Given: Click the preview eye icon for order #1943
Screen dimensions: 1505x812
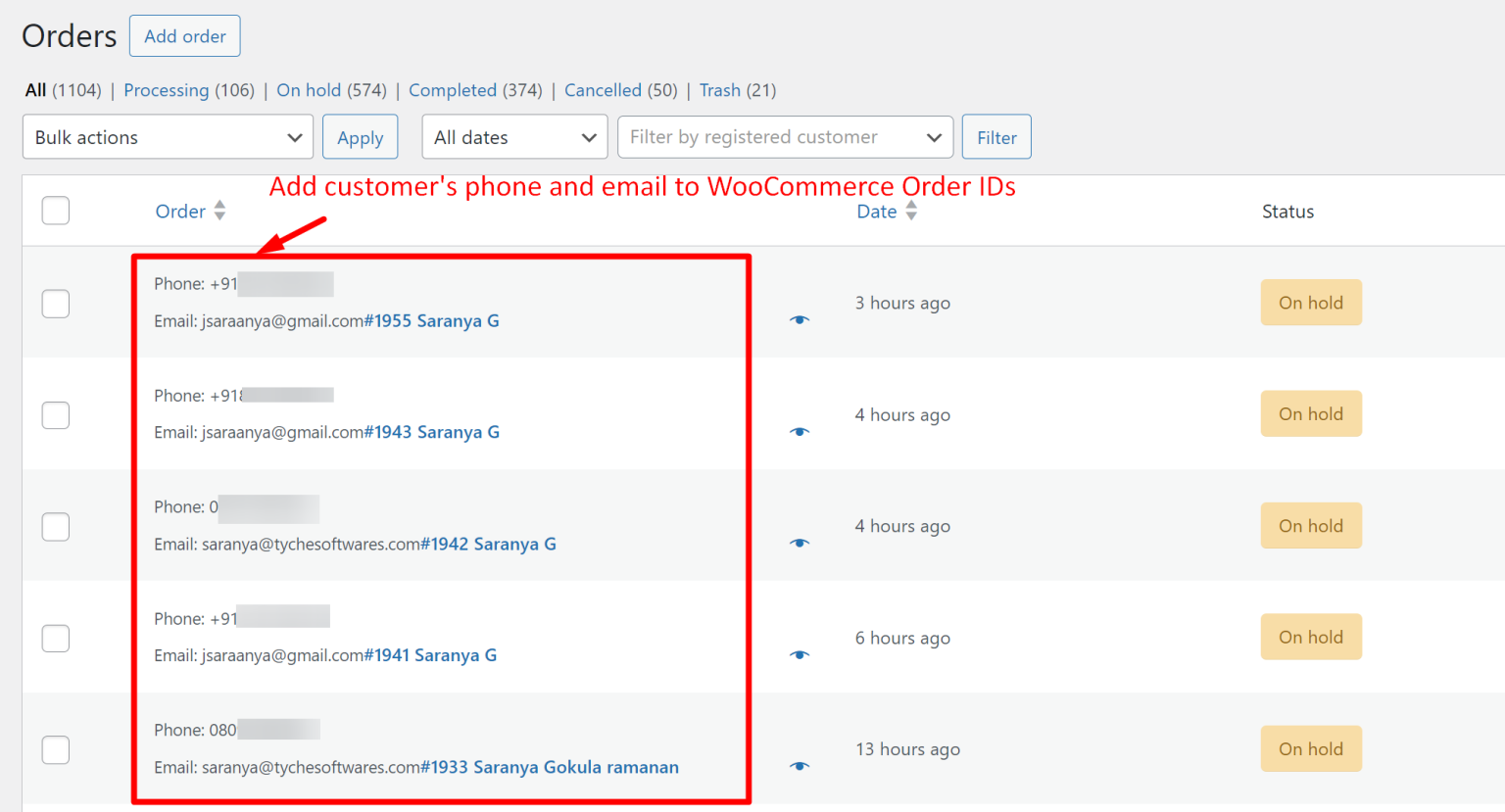Looking at the screenshot, I should coord(801,431).
